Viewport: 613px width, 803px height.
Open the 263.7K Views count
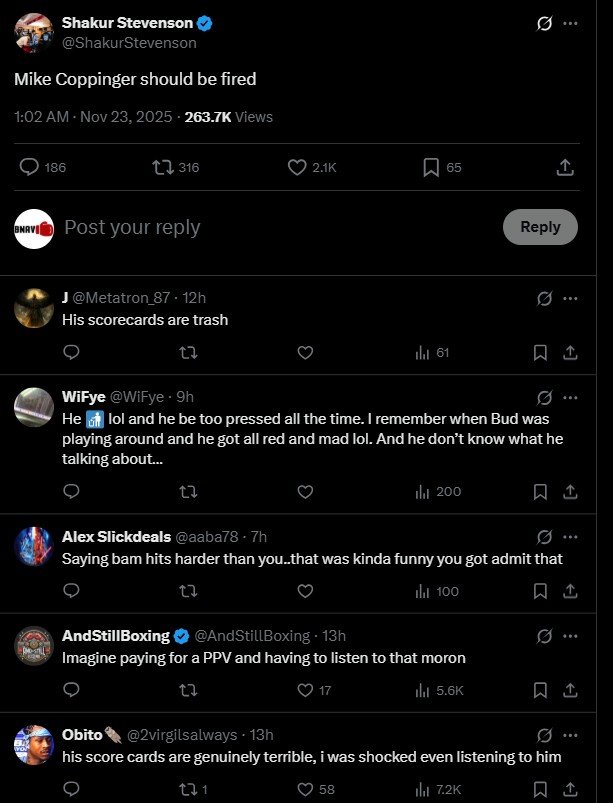pyautogui.click(x=229, y=117)
